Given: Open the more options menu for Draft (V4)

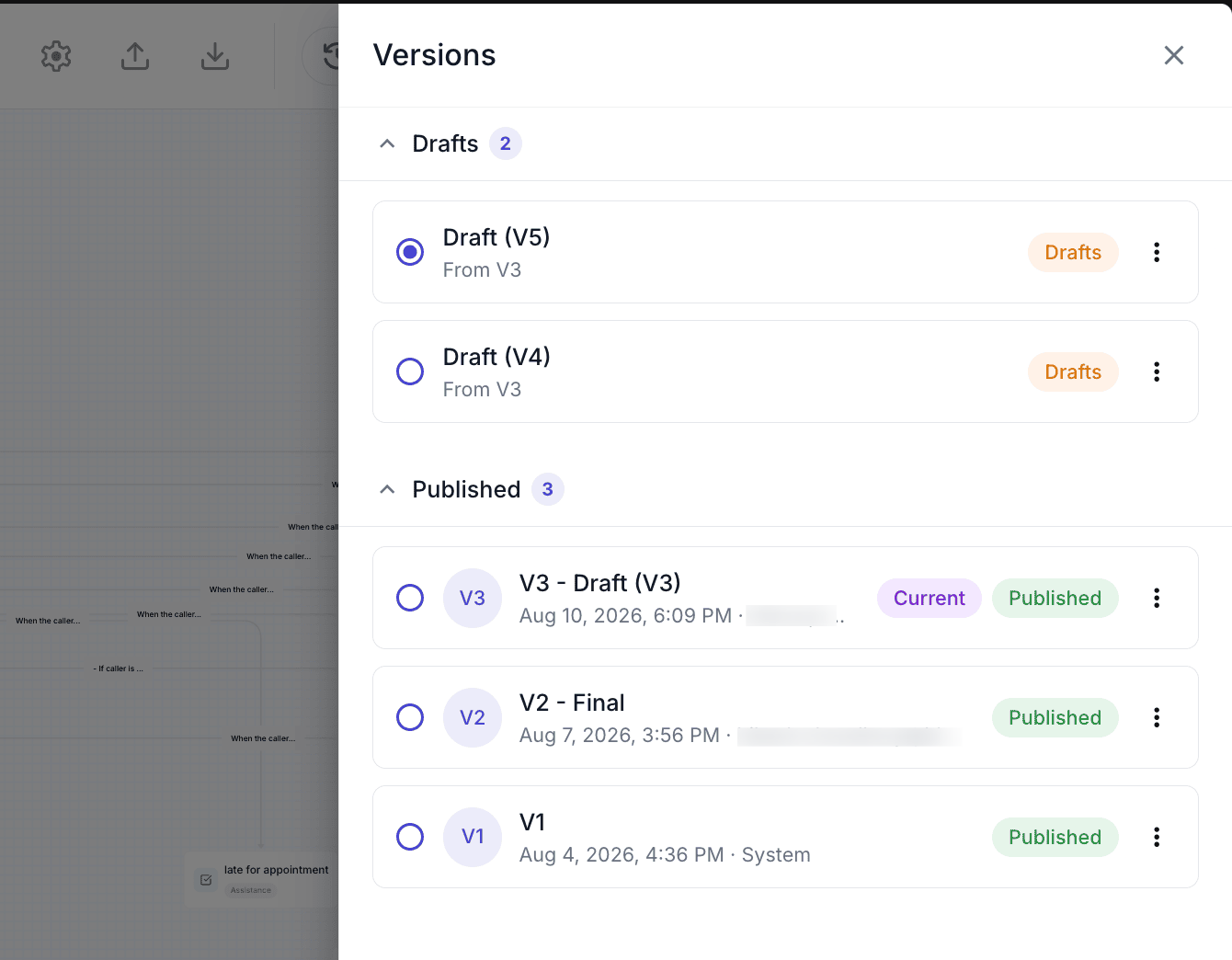Looking at the screenshot, I should point(1157,371).
